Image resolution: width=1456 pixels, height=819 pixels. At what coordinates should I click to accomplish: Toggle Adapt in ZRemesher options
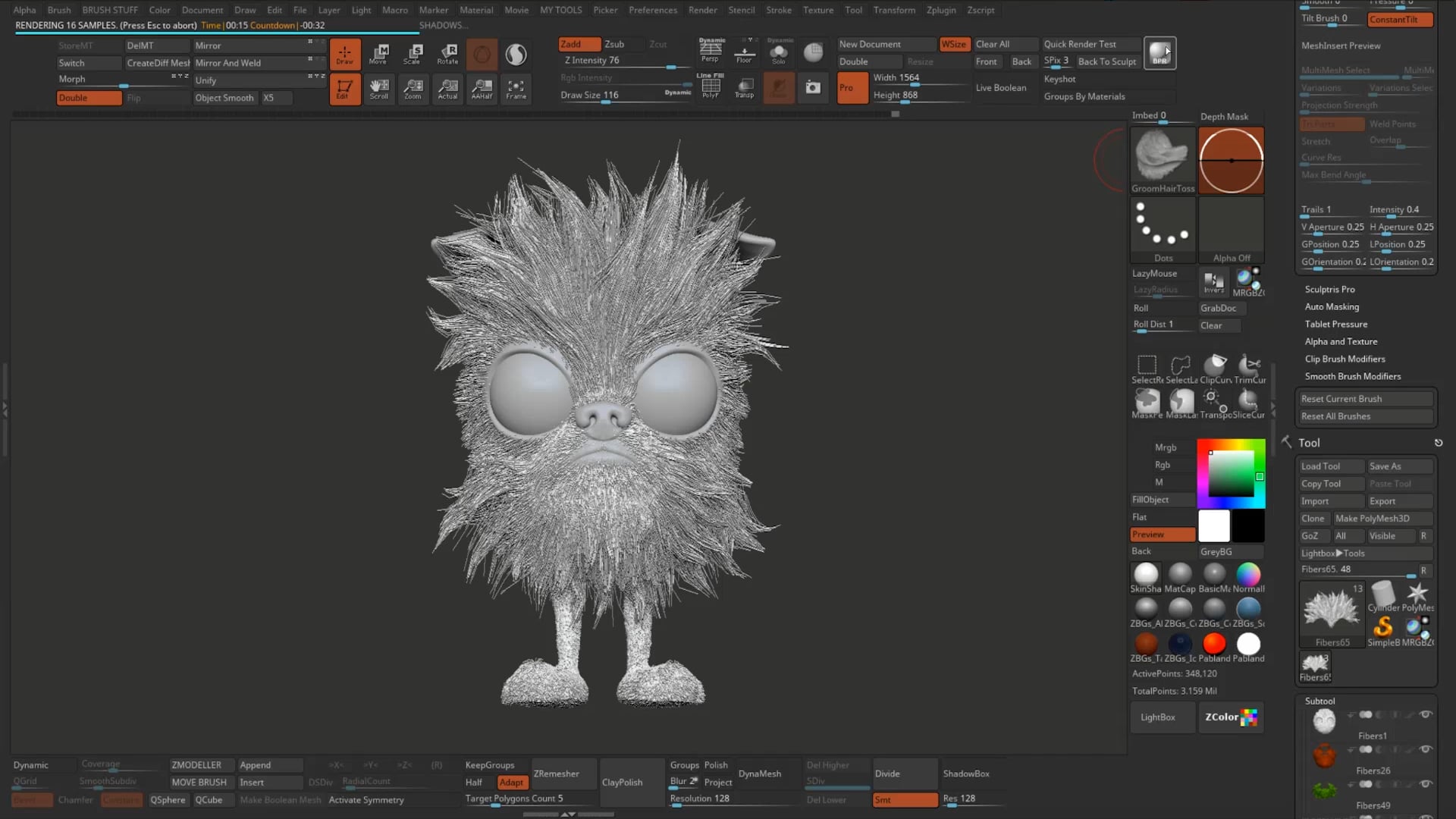click(512, 783)
